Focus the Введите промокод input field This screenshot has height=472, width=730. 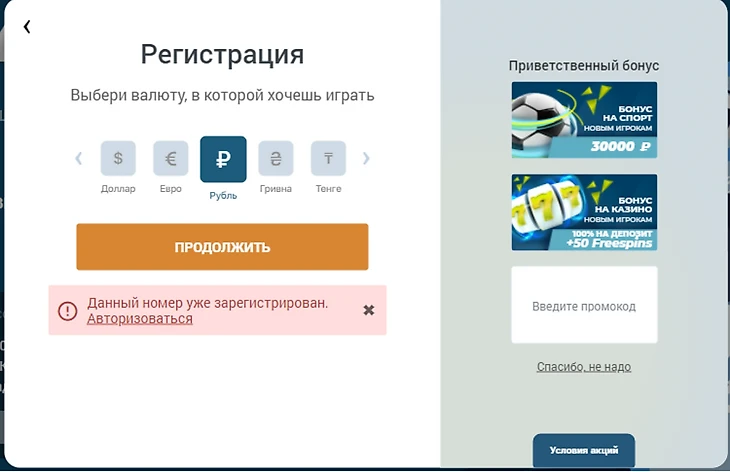(x=584, y=306)
